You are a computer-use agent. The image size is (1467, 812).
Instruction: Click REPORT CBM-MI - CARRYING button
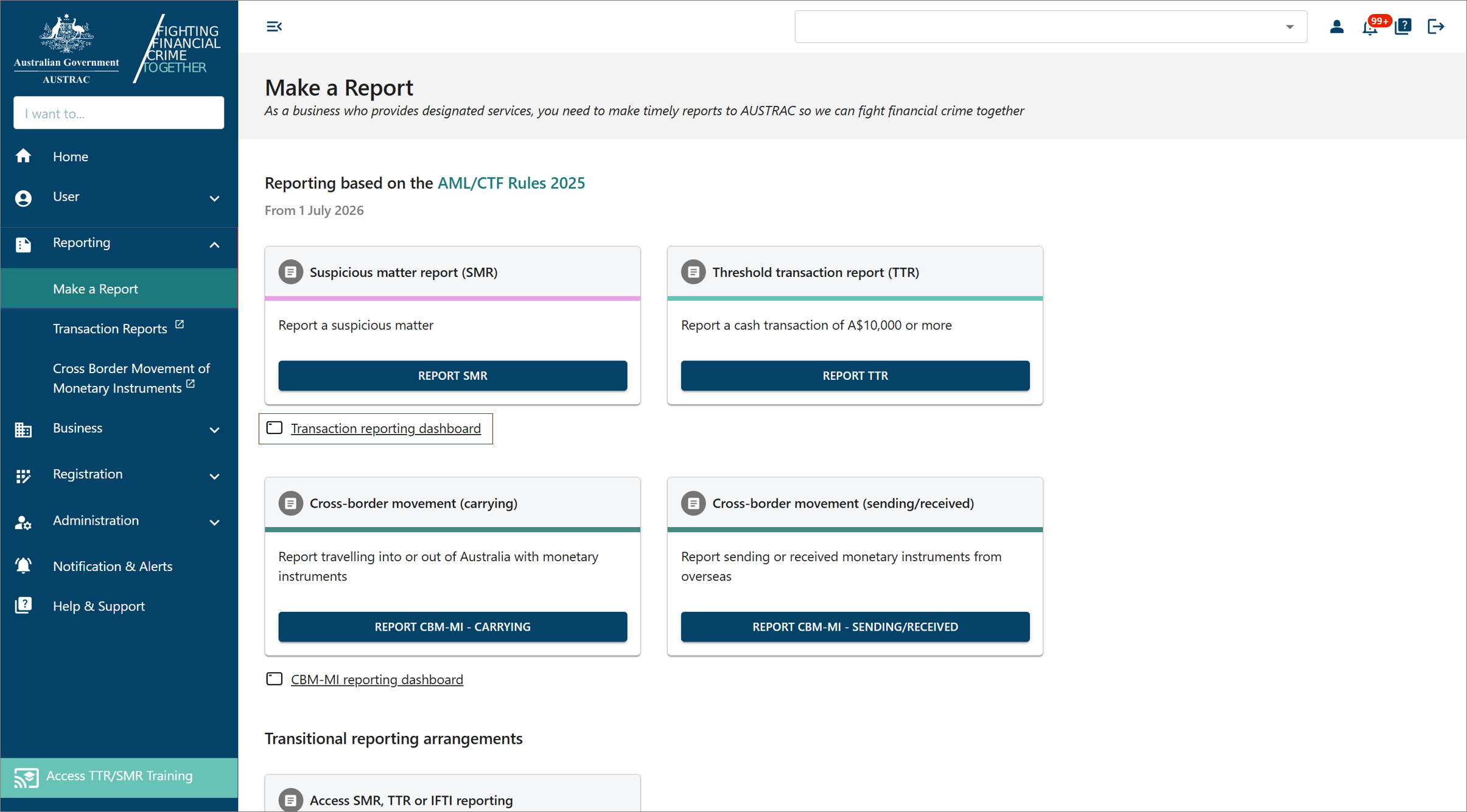pyautogui.click(x=452, y=626)
